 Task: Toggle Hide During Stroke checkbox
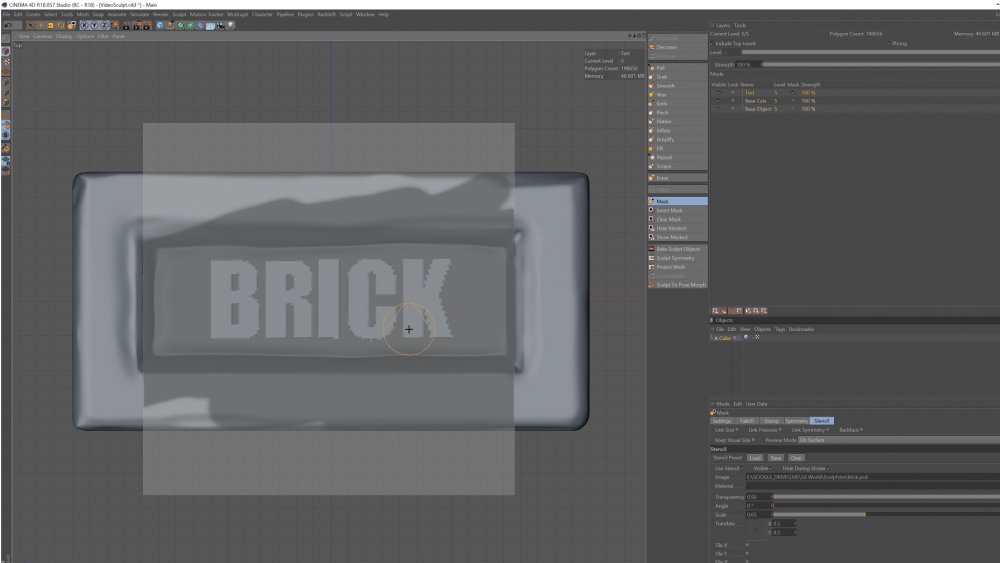(x=828, y=468)
